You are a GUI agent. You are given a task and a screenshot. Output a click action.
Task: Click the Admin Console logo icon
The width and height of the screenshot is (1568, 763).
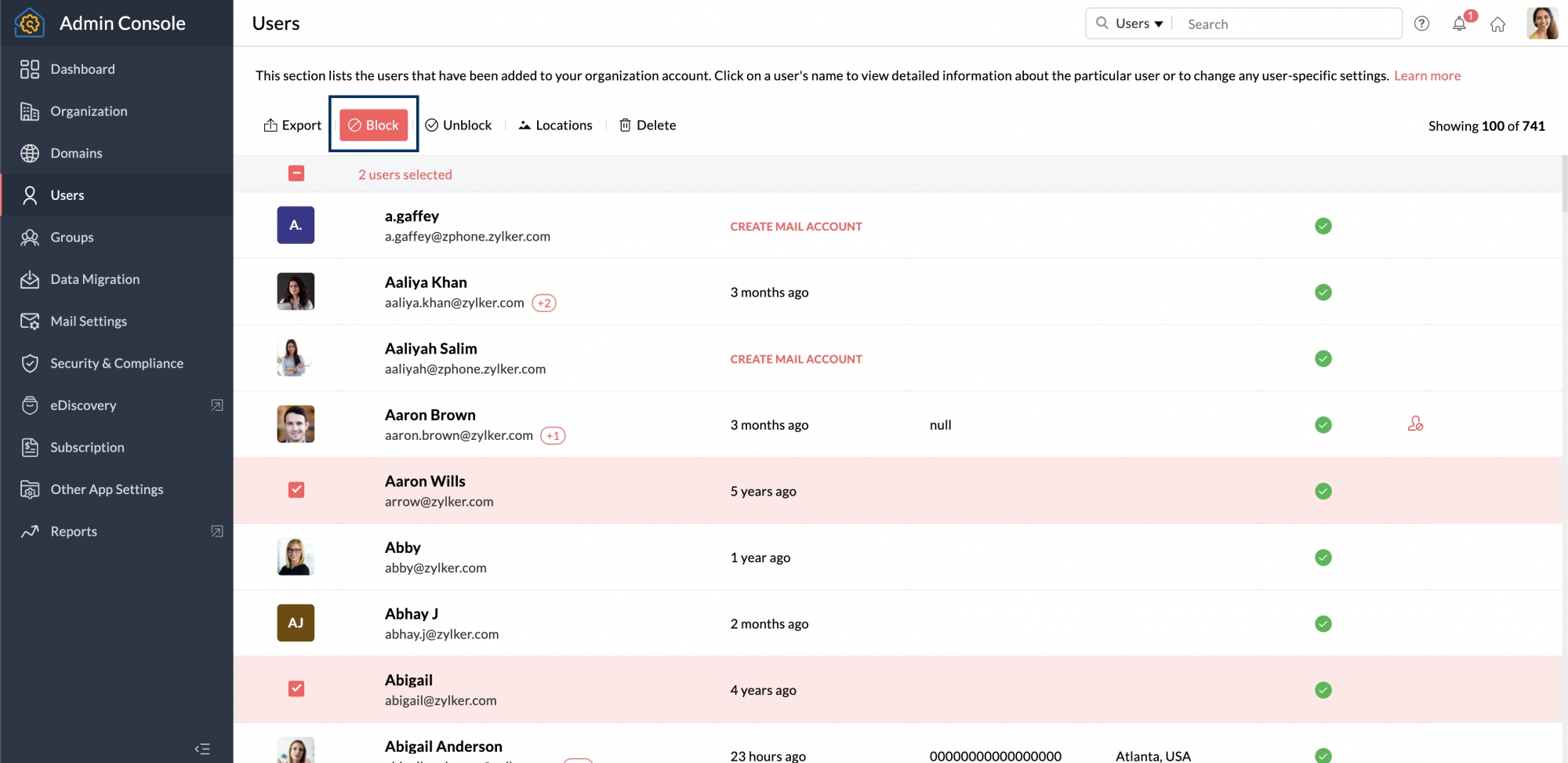point(29,23)
